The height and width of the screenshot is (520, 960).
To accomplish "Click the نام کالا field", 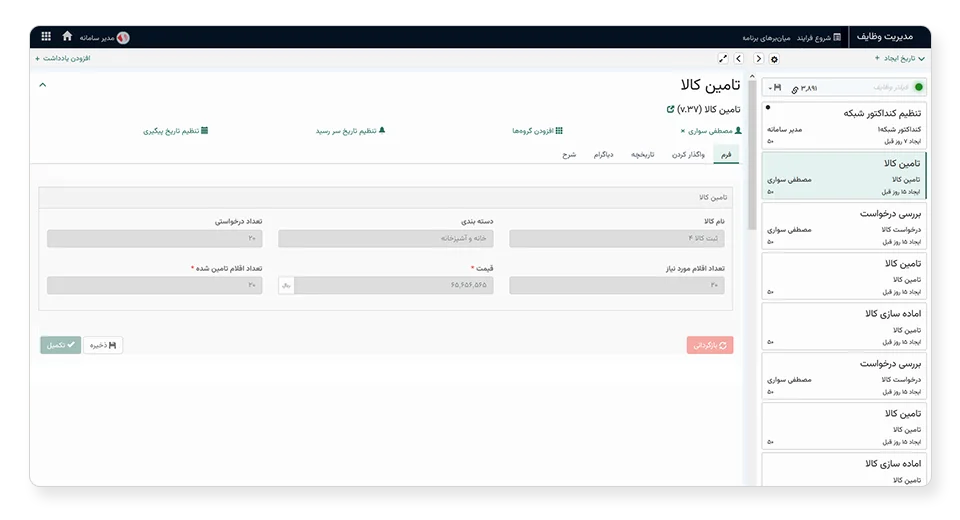I will (617, 238).
